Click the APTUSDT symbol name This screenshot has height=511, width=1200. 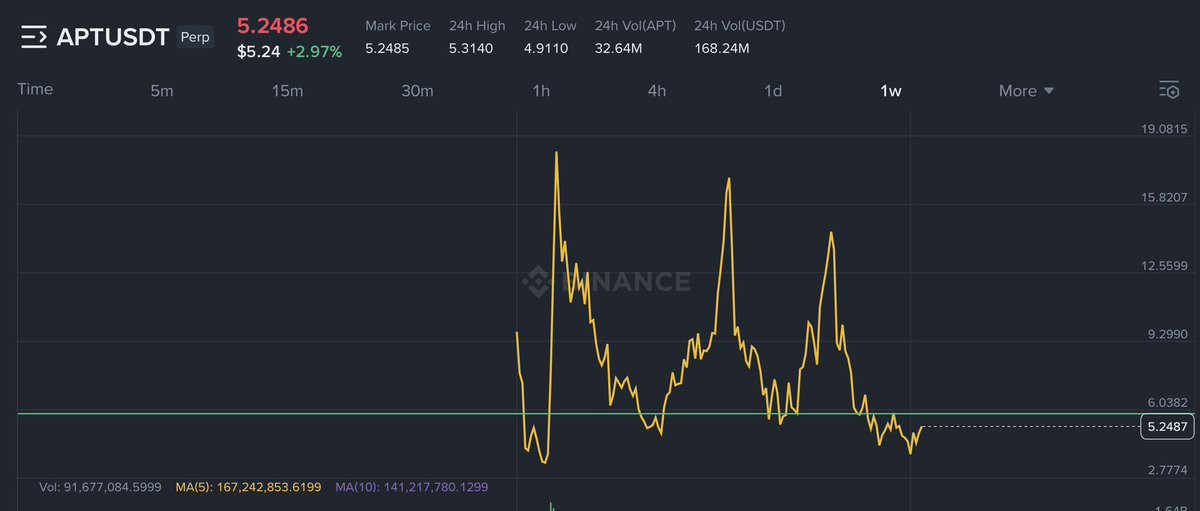[x=113, y=38]
